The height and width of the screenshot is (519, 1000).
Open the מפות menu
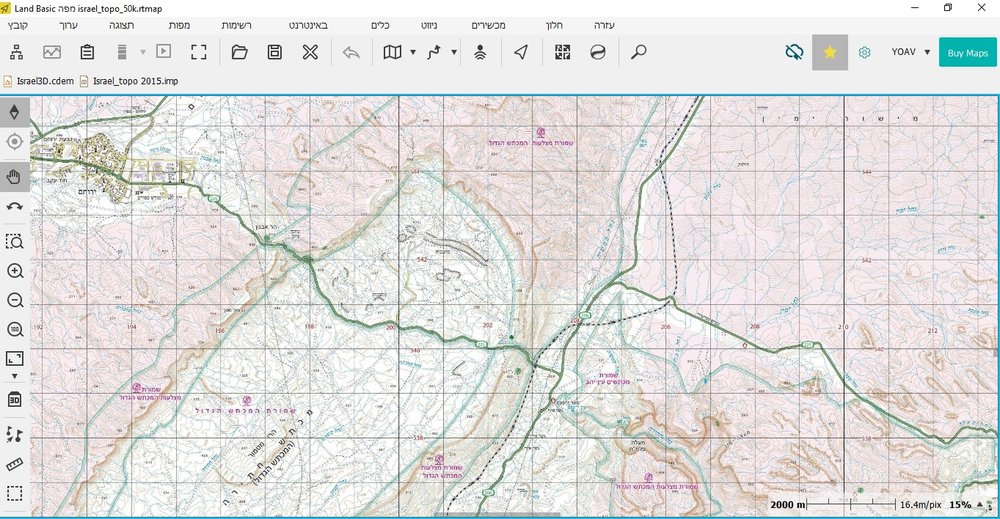coord(179,26)
